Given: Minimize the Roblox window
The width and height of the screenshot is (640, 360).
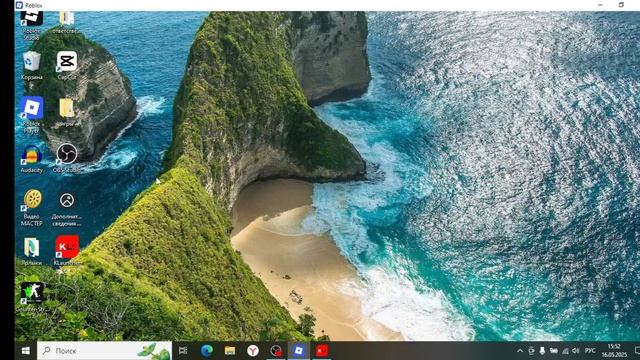Looking at the screenshot, I should [600, 5].
